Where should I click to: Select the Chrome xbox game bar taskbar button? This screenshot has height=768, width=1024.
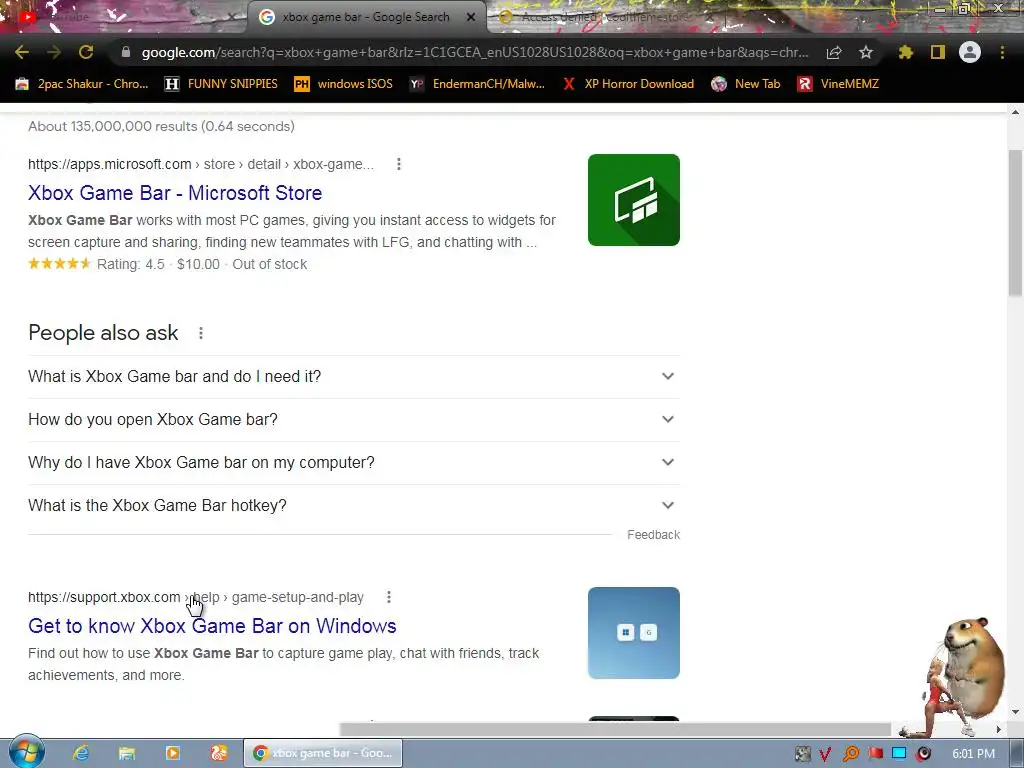click(x=323, y=753)
